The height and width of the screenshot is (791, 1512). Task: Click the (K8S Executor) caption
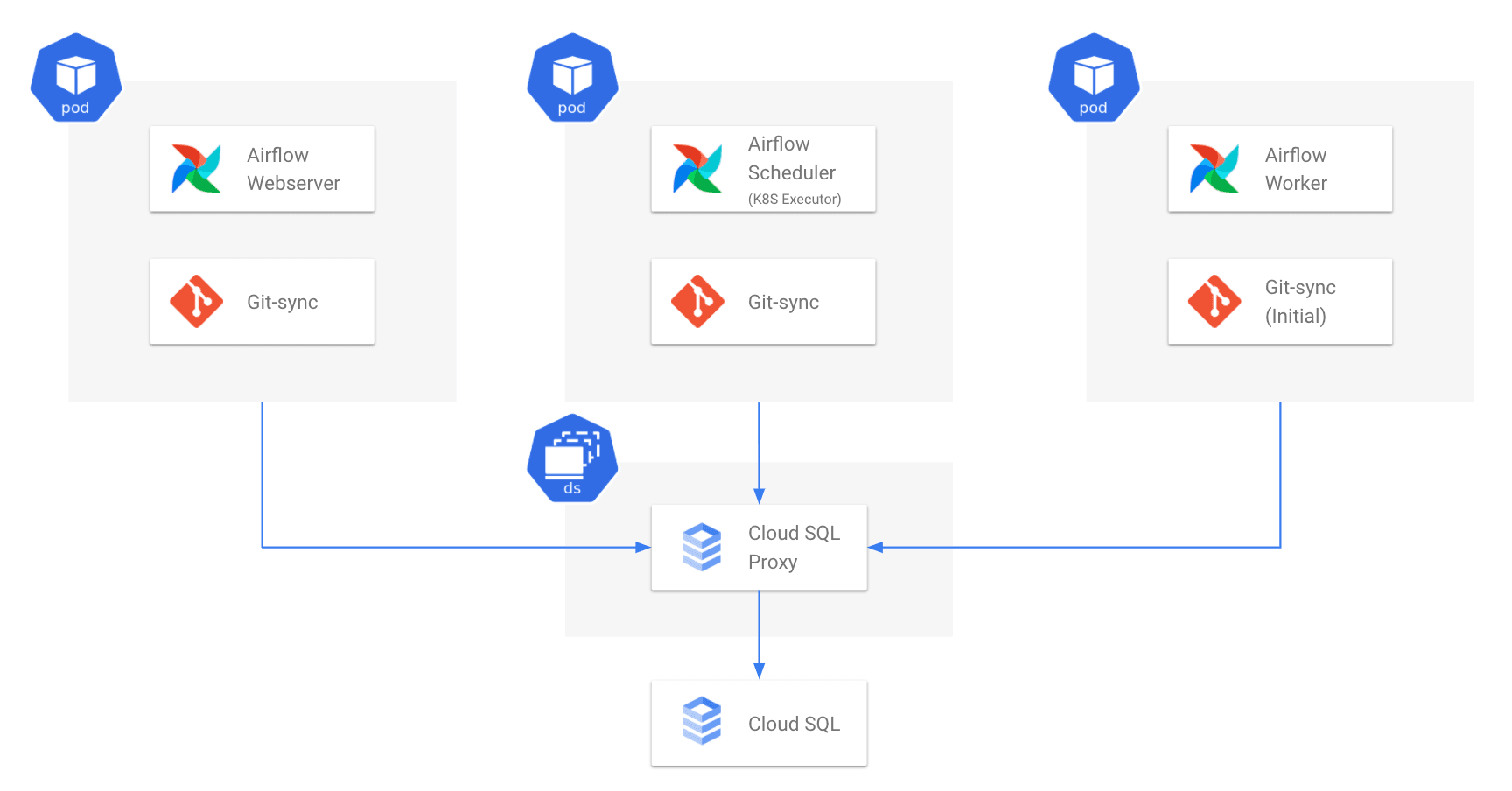pos(794,199)
